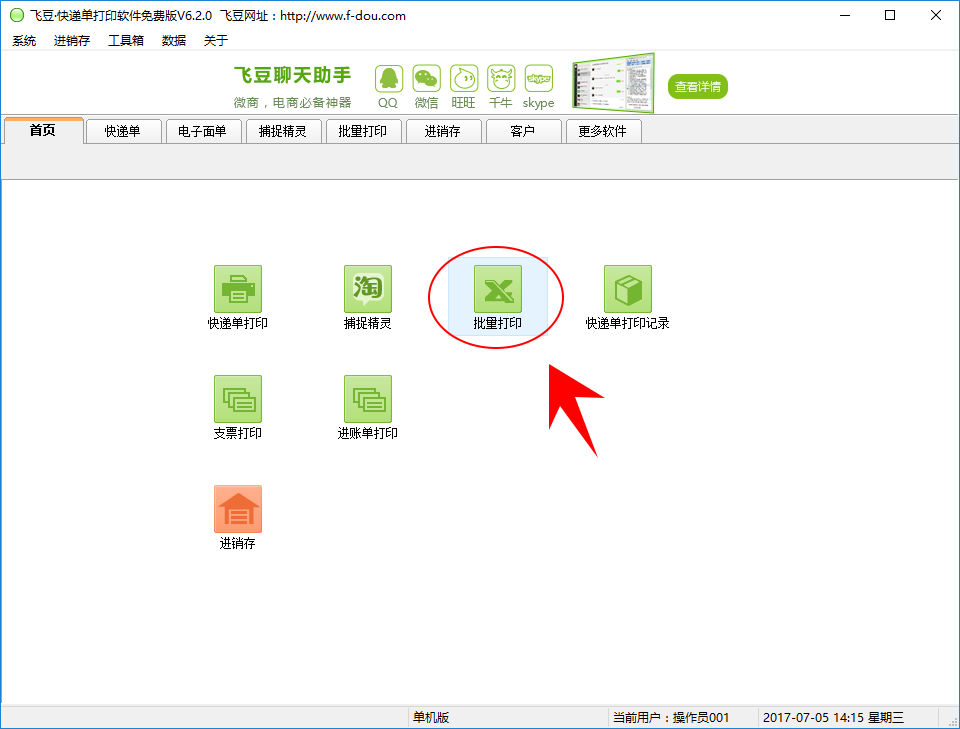This screenshot has height=729, width=960.
Task: Close the 飞豆 window
Action: 936,15
